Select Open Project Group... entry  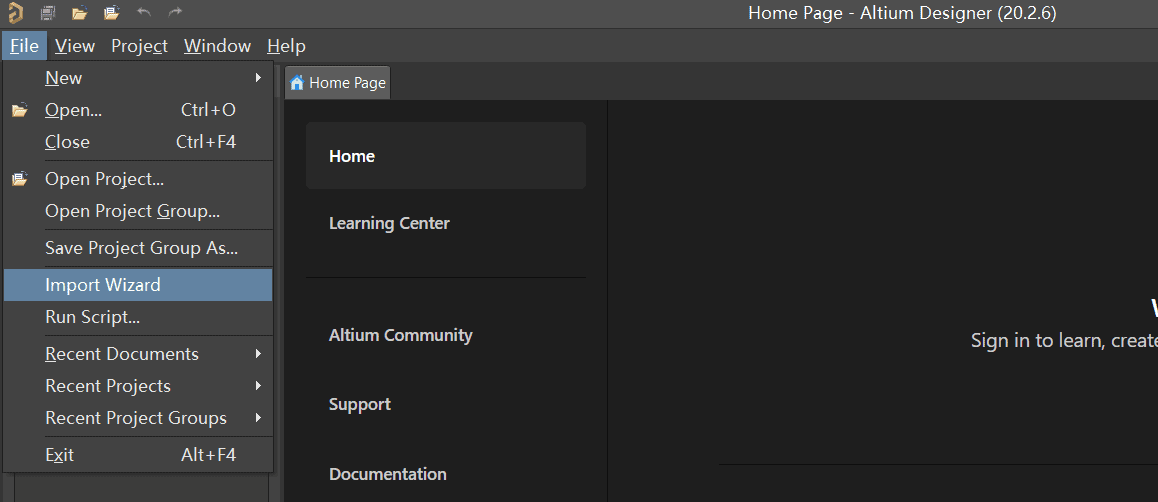tap(138, 211)
